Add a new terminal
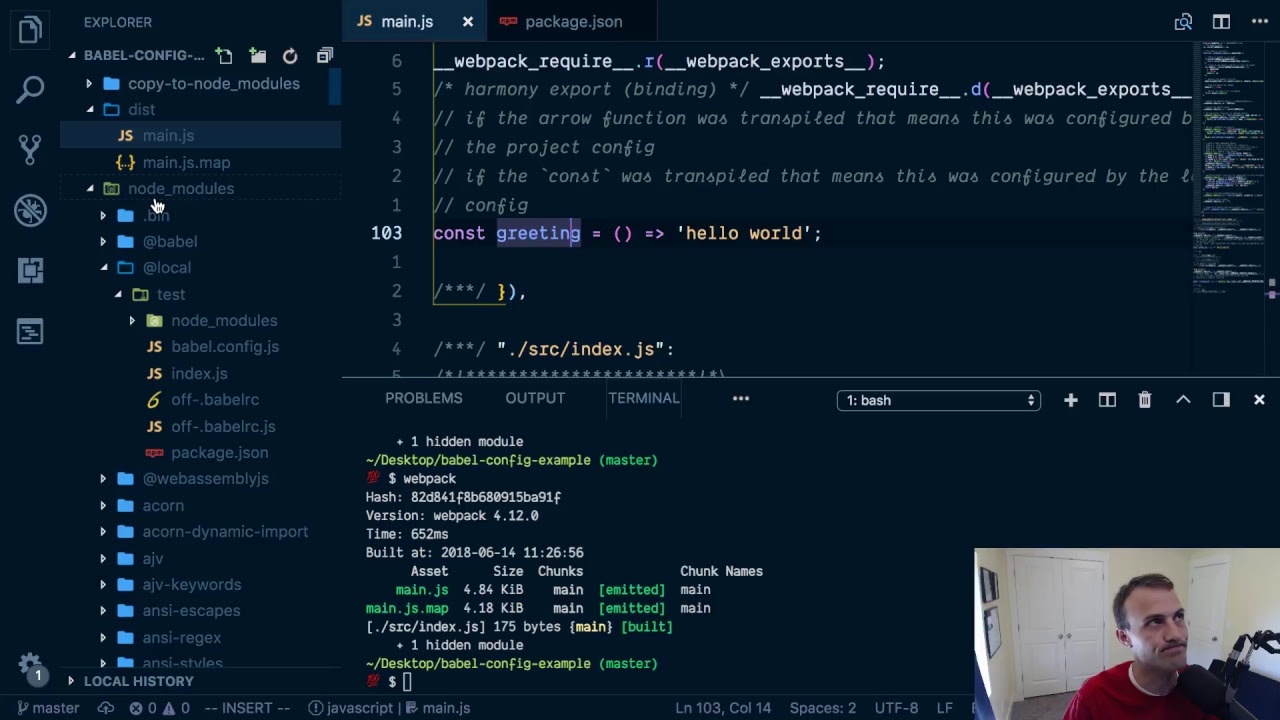Viewport: 1280px width, 720px height. pos(1070,400)
